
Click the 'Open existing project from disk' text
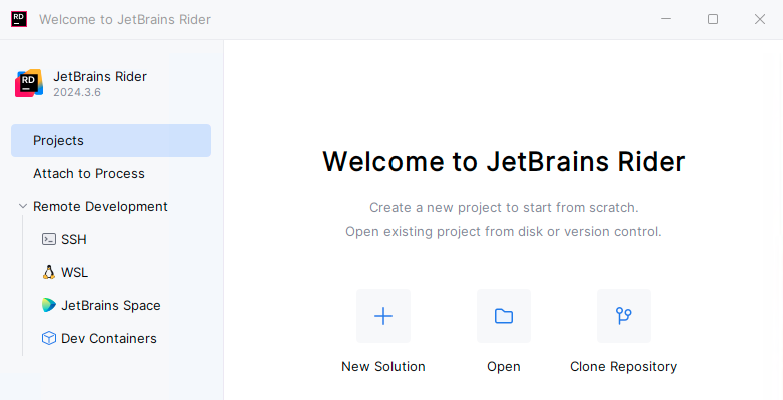tap(503, 232)
